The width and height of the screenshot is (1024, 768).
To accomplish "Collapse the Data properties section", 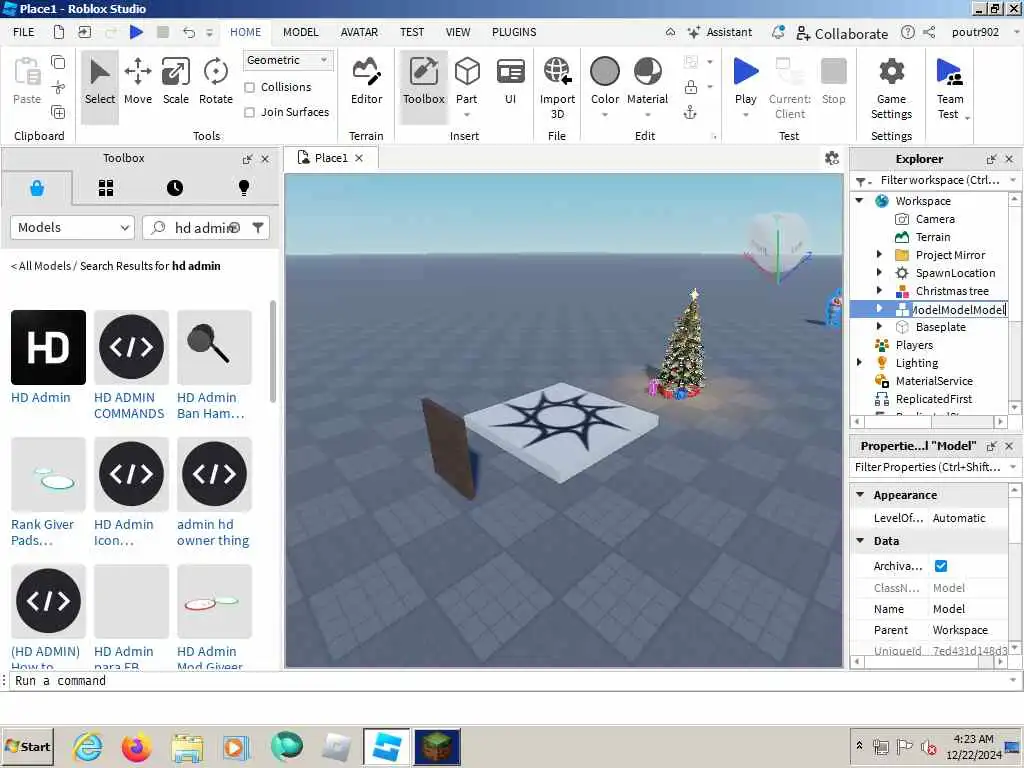I will pos(860,541).
